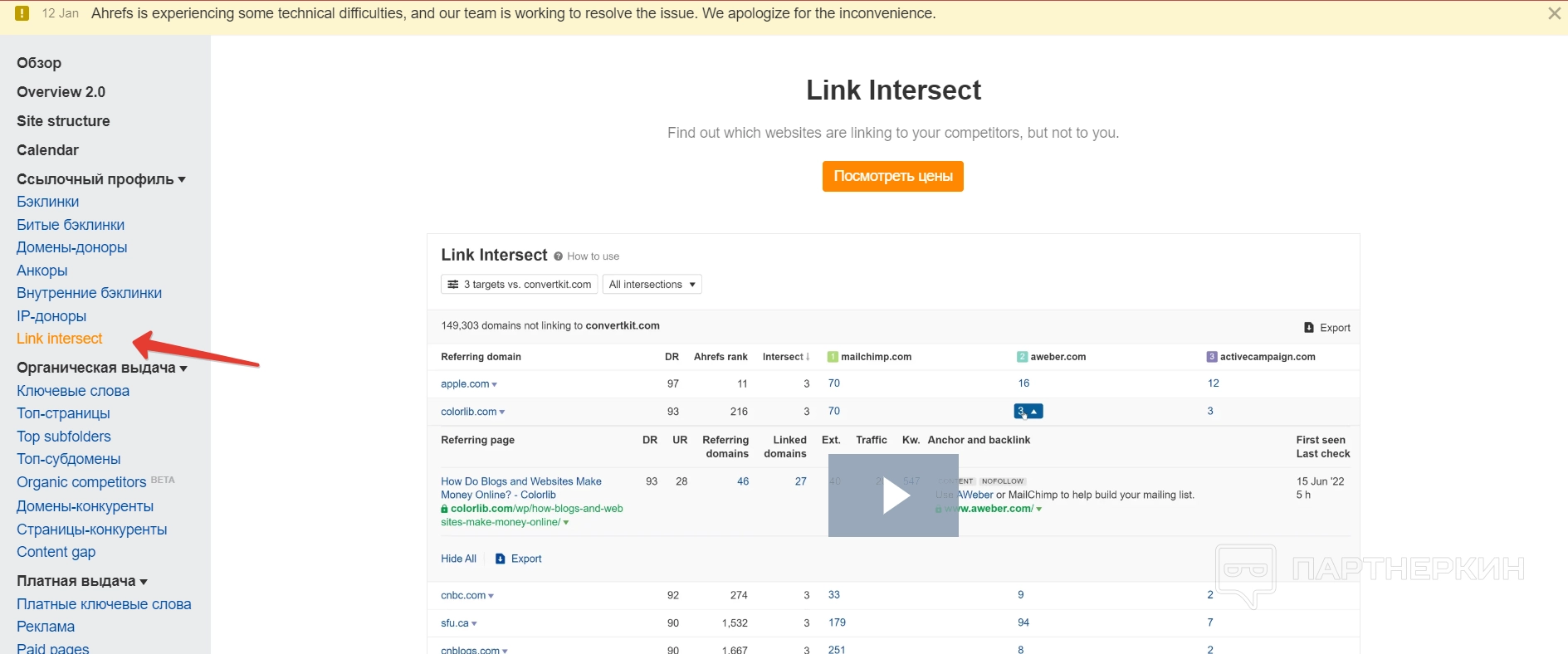
Task: Click the targets settings sliders icon
Action: (453, 285)
